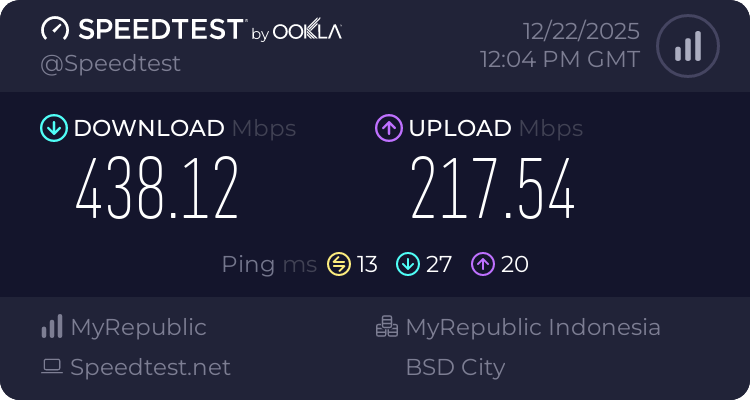Image resolution: width=750 pixels, height=400 pixels.
Task: Click the MyRepublic ISP signal bars icon
Action: click(52, 327)
